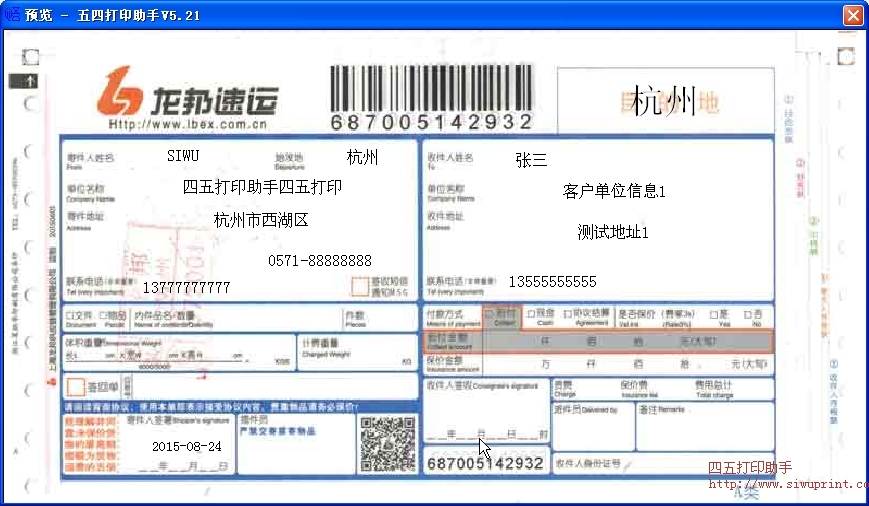
Task: Click the app icon in the title bar
Action: coord(12,15)
